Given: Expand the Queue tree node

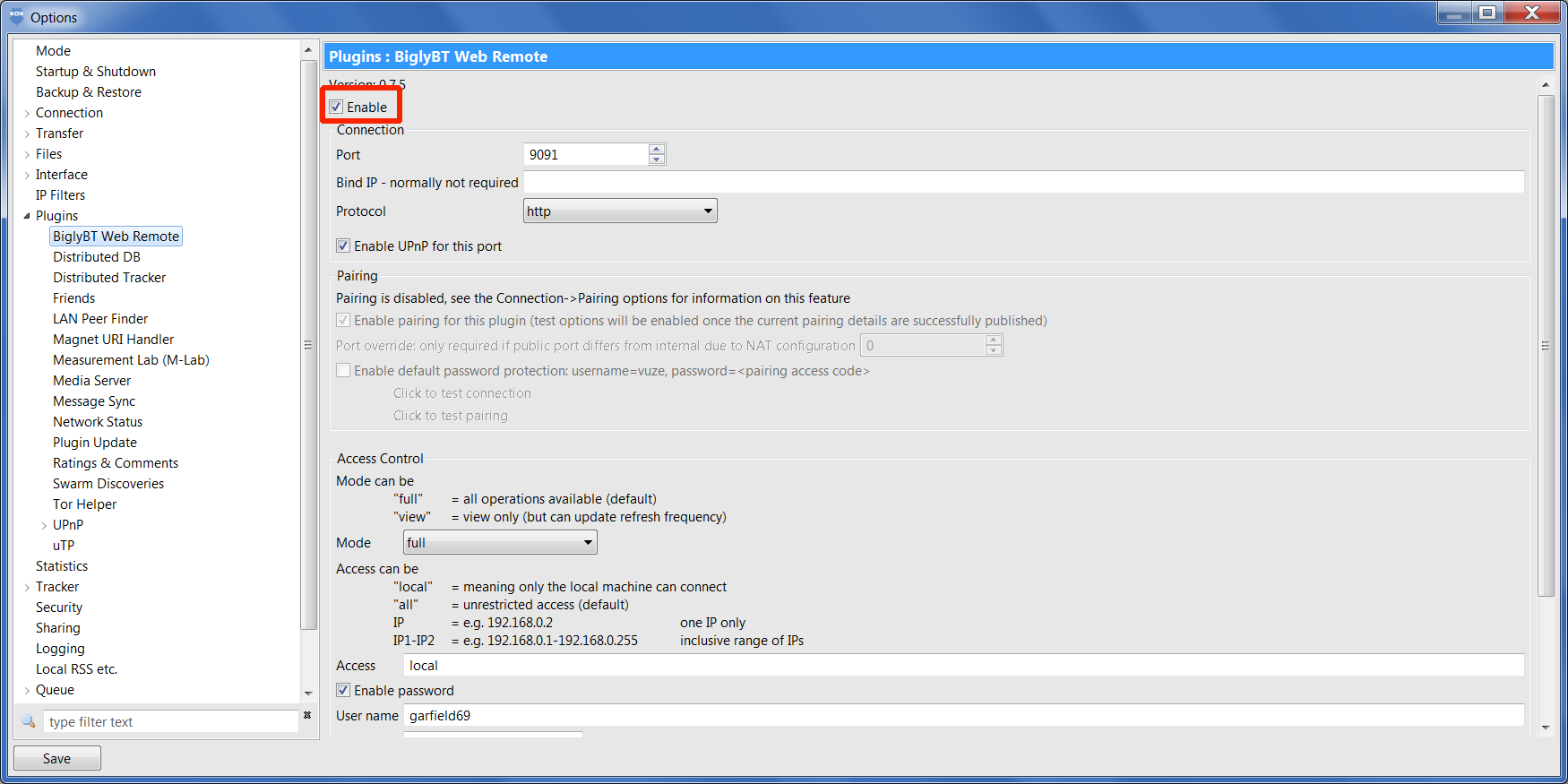Looking at the screenshot, I should (27, 690).
